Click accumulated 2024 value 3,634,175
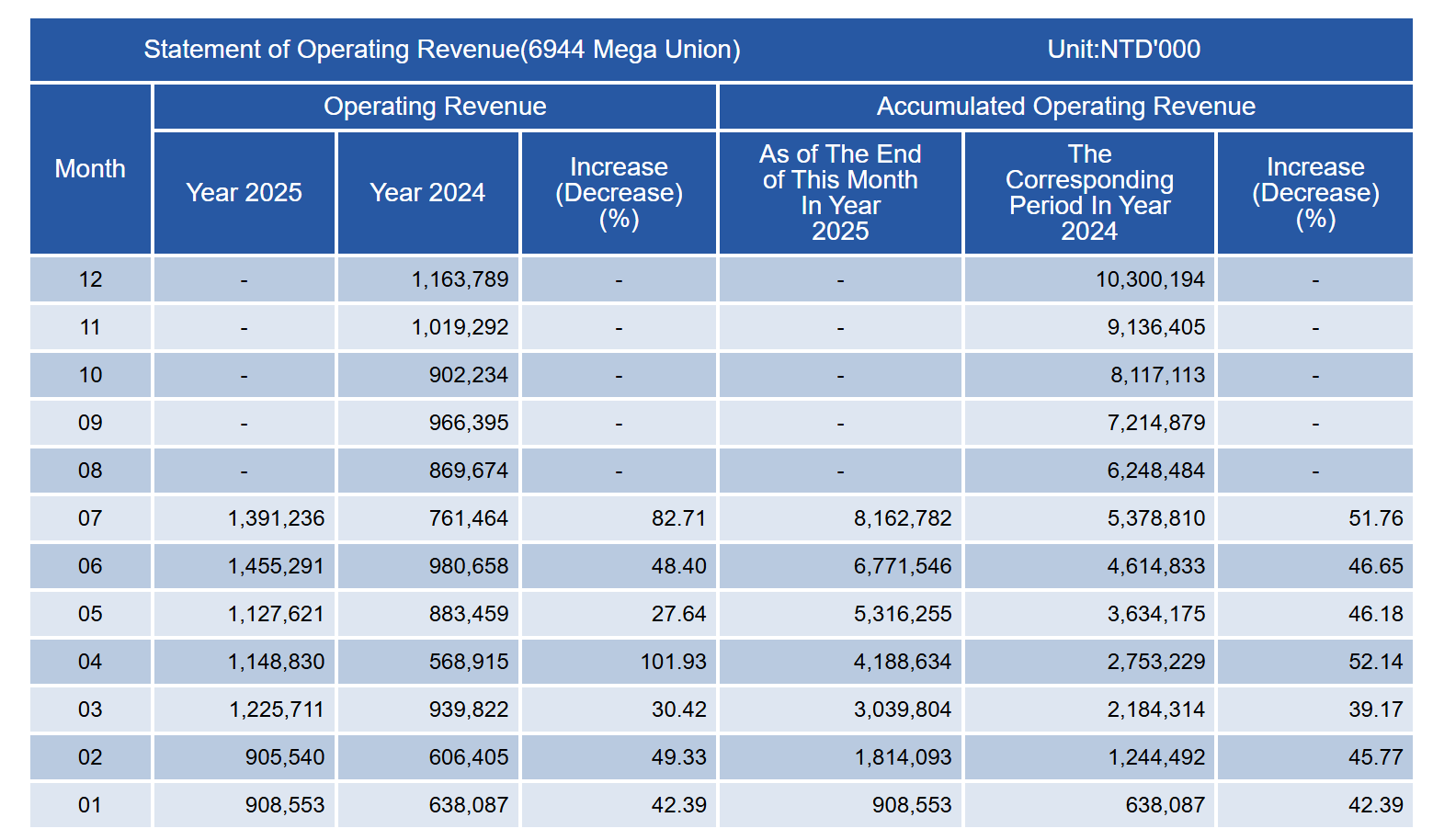The image size is (1433, 840). (x=1156, y=614)
